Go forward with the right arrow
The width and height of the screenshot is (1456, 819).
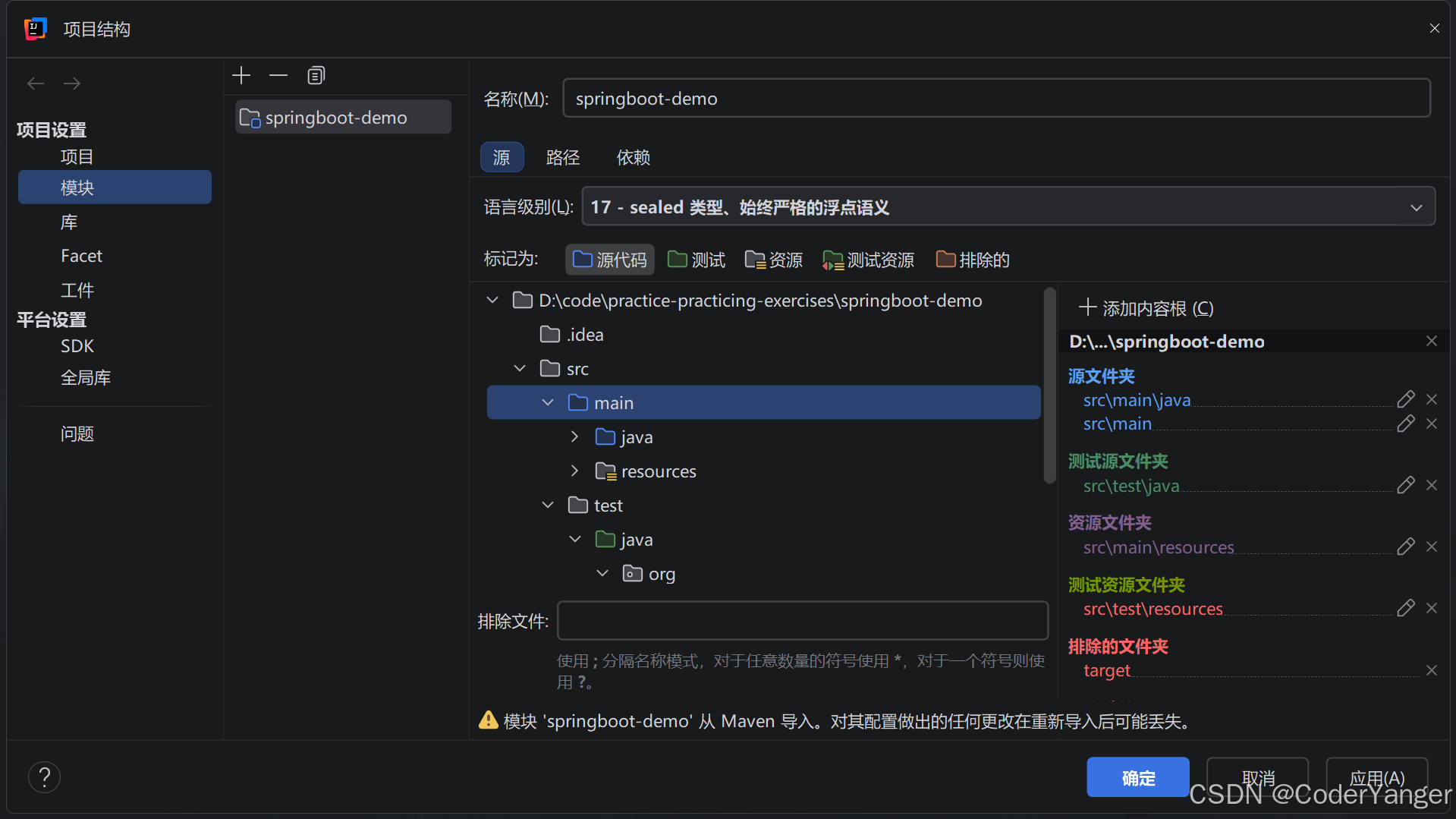pyautogui.click(x=72, y=83)
